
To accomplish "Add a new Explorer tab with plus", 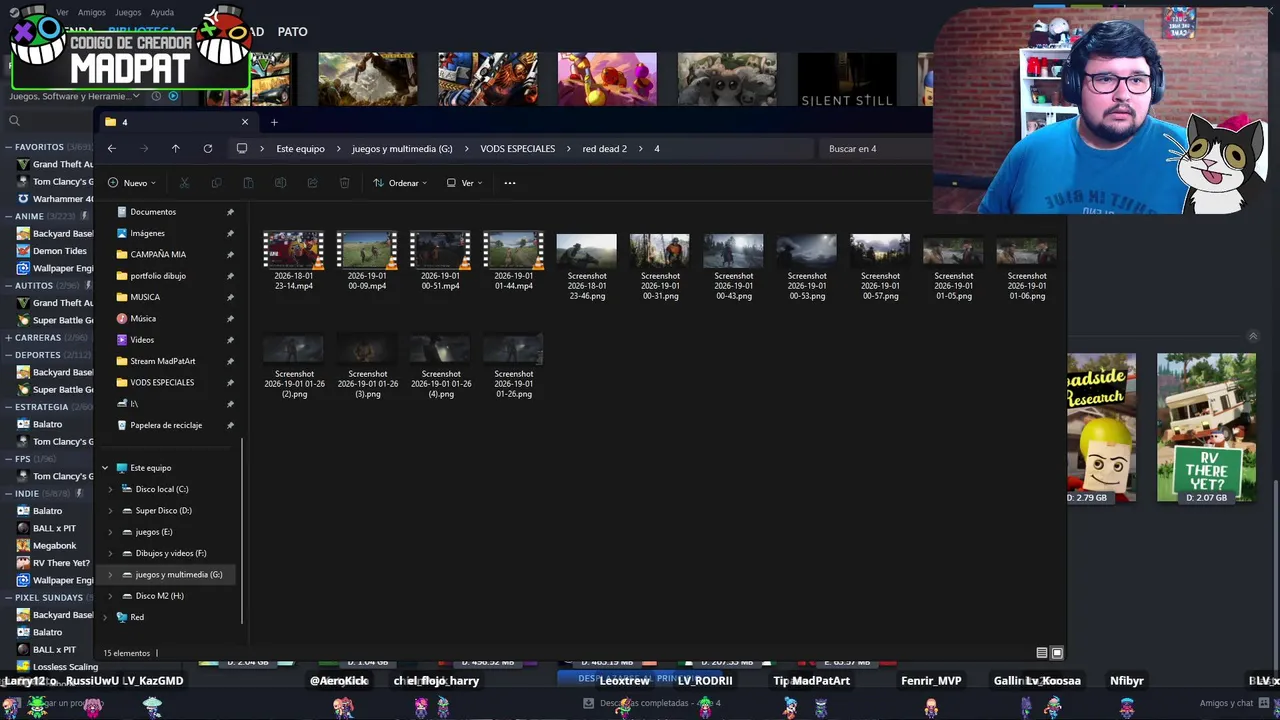I will 274,122.
